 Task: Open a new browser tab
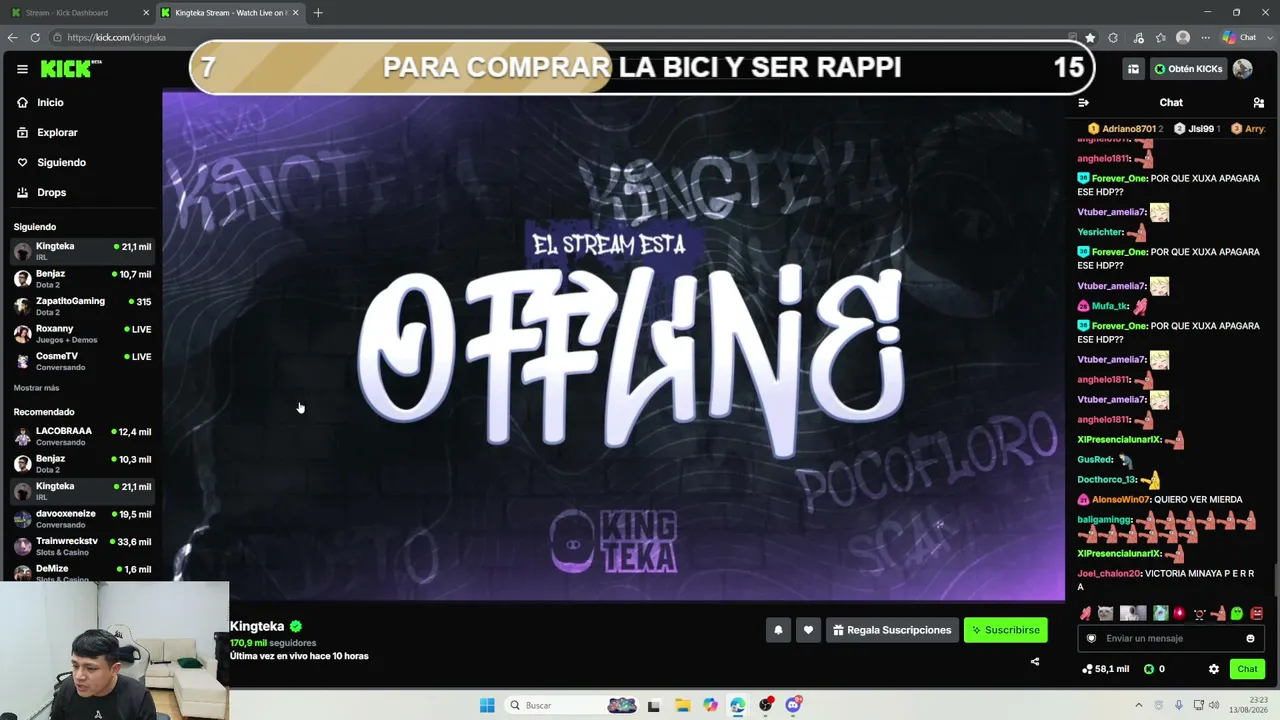tap(318, 13)
